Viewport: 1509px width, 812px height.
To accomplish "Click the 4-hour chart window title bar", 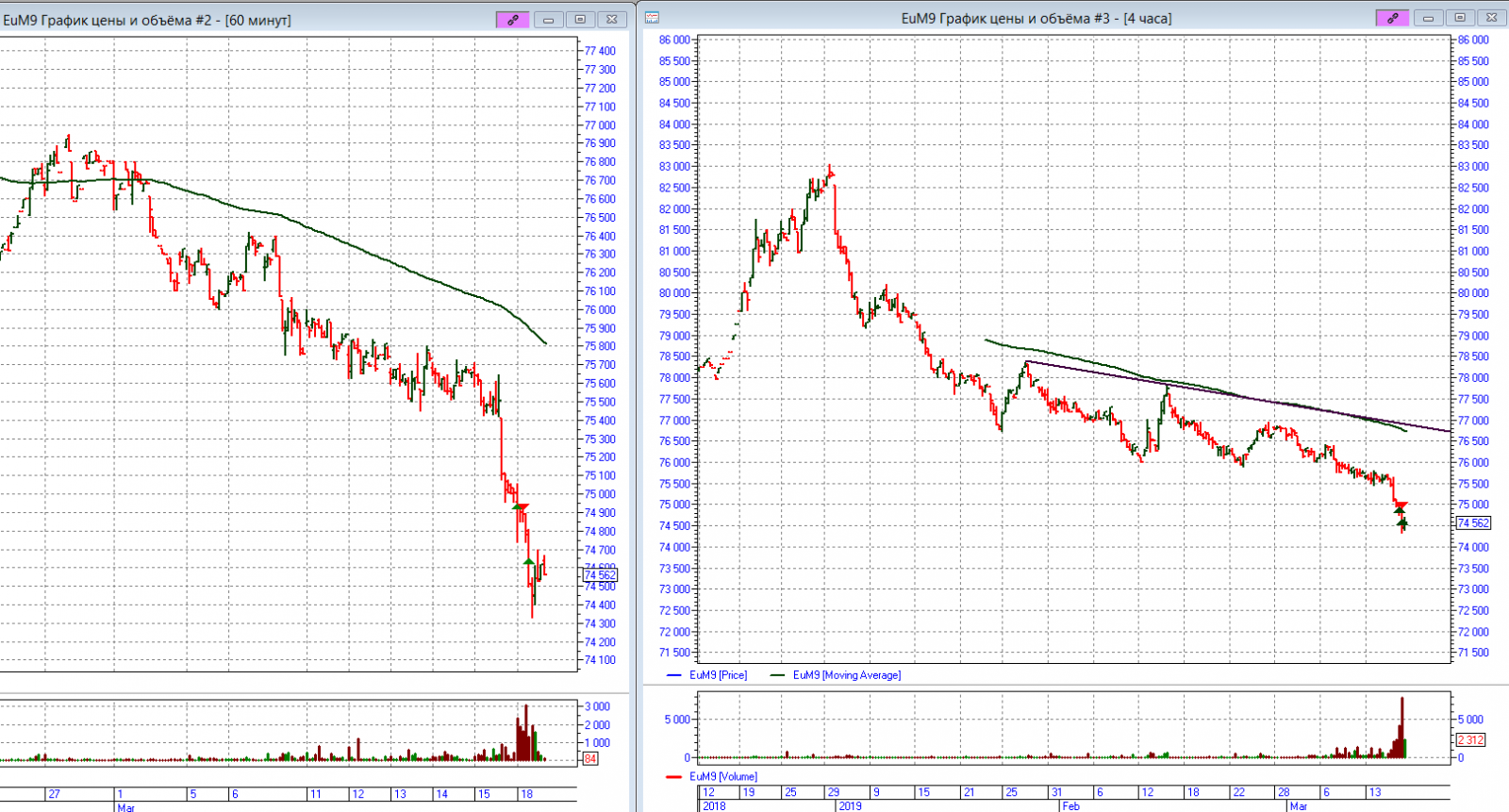I will [x=1036, y=18].
